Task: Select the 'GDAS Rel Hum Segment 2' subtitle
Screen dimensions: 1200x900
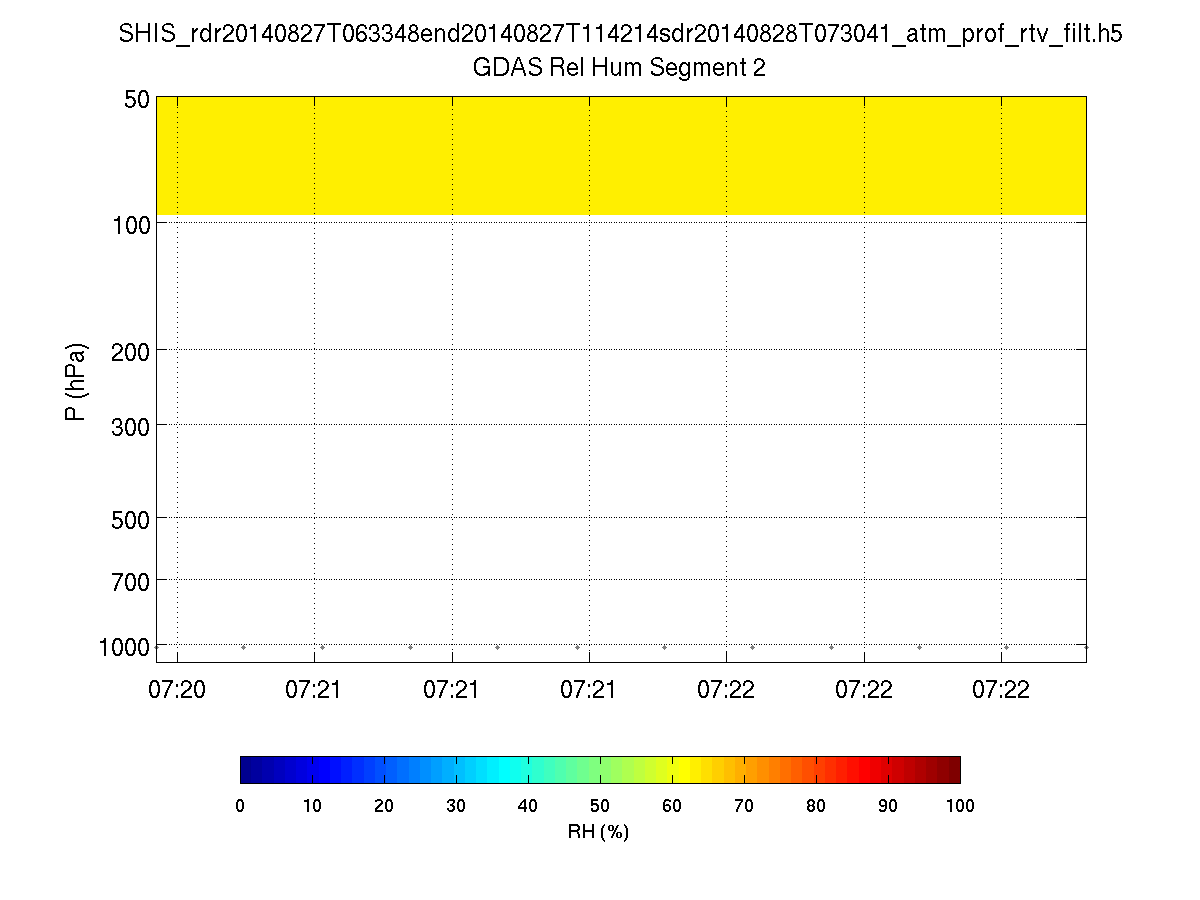Action: (620, 68)
